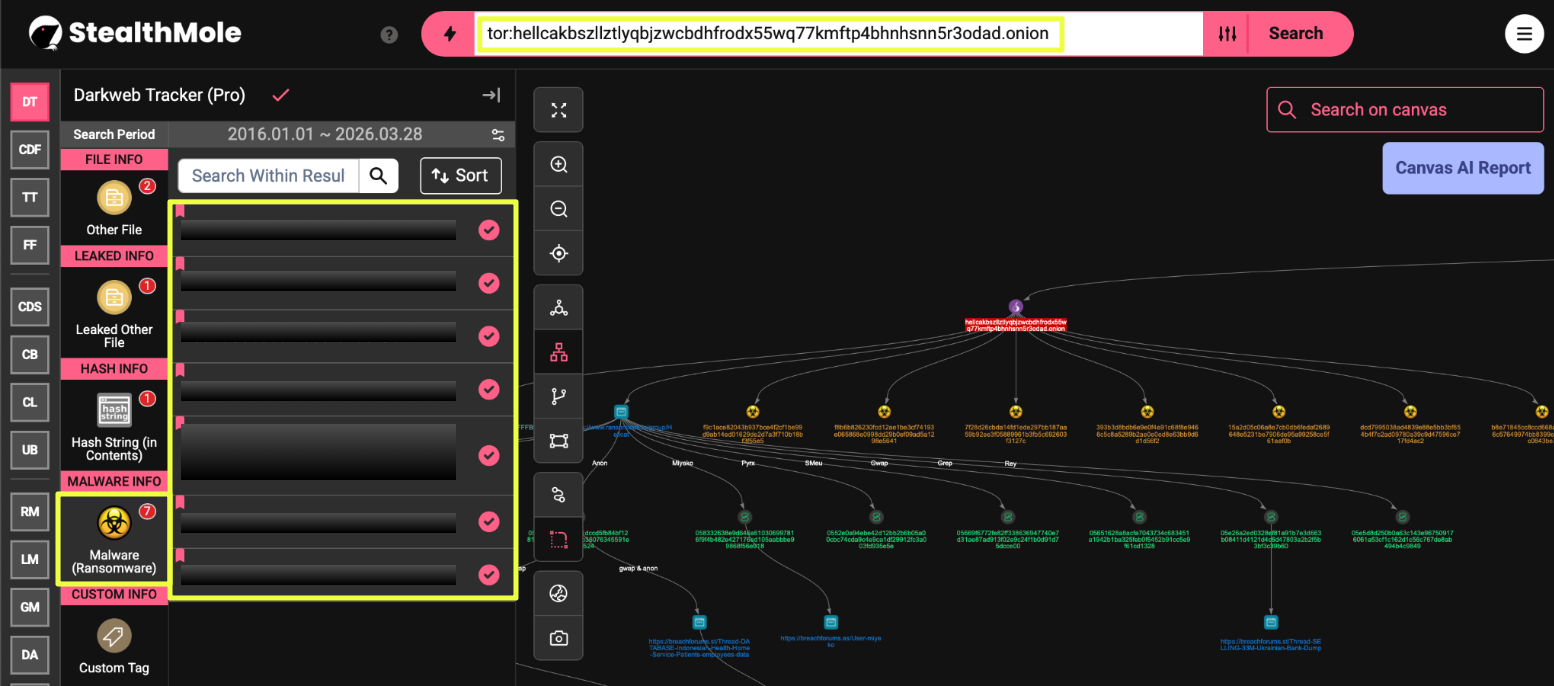
Task: Click the Canvas AI Report button
Action: pyautogui.click(x=1462, y=168)
